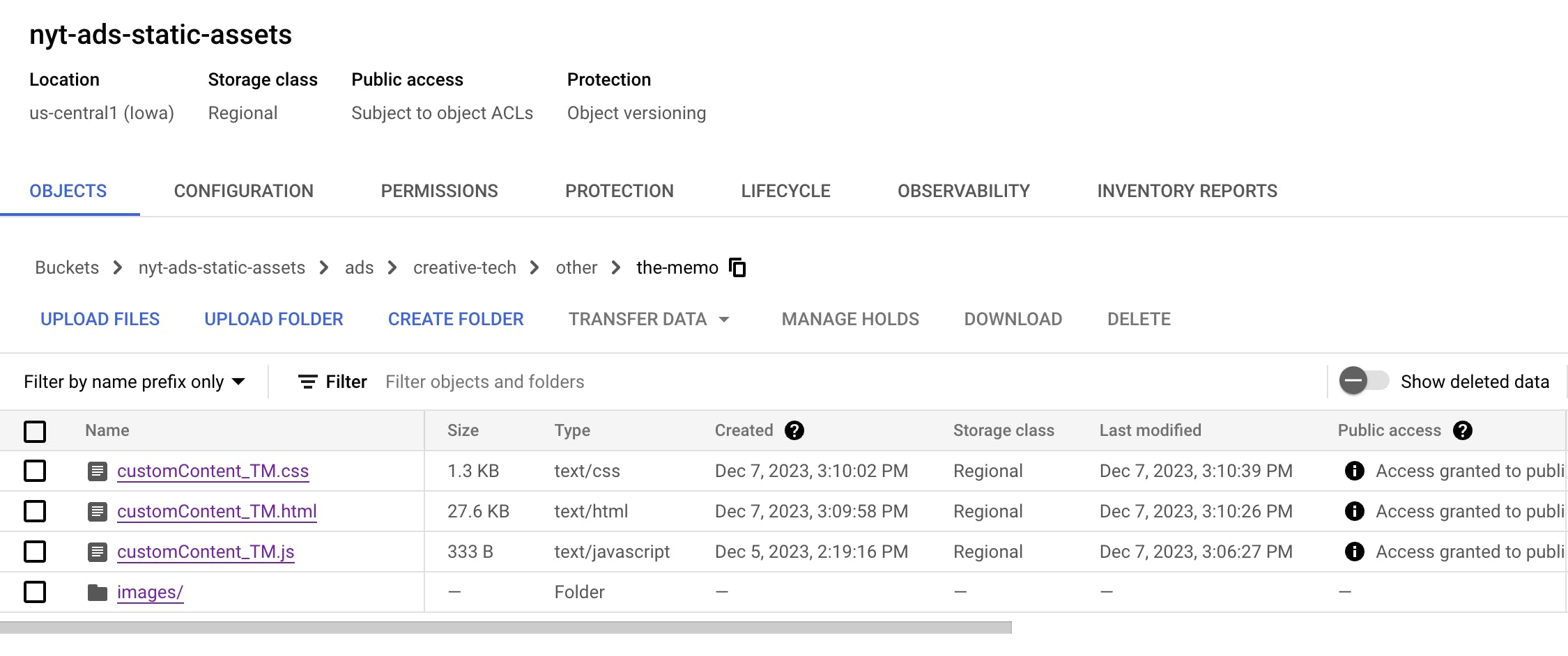Screen dimensions: 1568x656
Task: Click the Type column header
Action: click(x=572, y=430)
